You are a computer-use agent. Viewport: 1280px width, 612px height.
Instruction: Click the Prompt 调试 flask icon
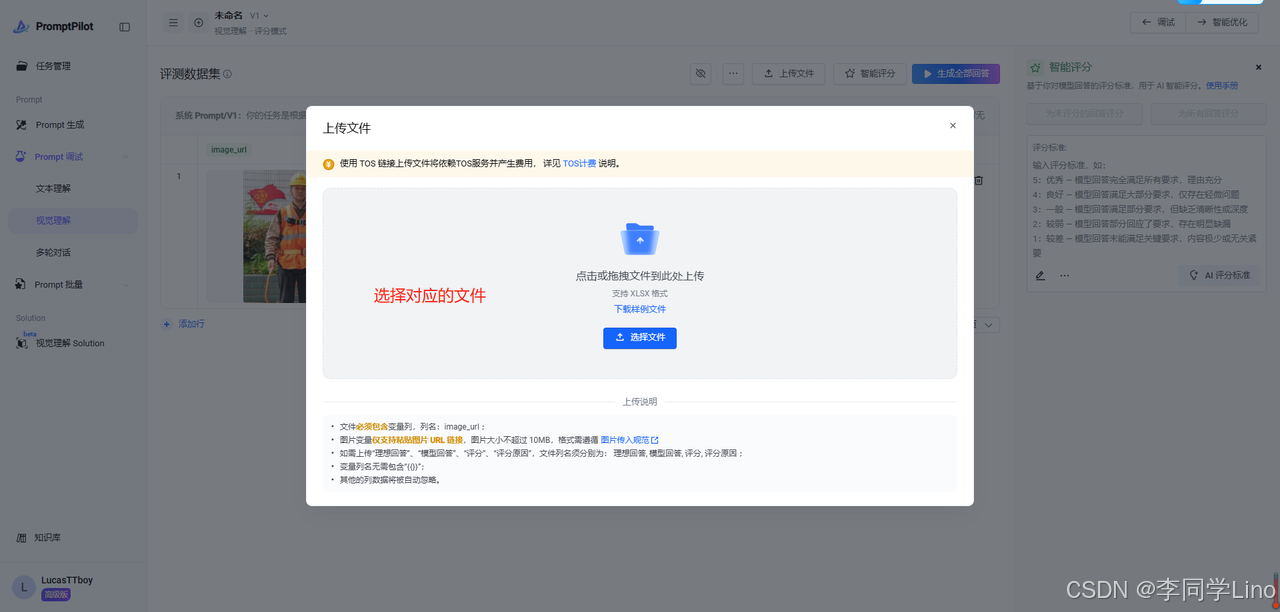[x=22, y=157]
